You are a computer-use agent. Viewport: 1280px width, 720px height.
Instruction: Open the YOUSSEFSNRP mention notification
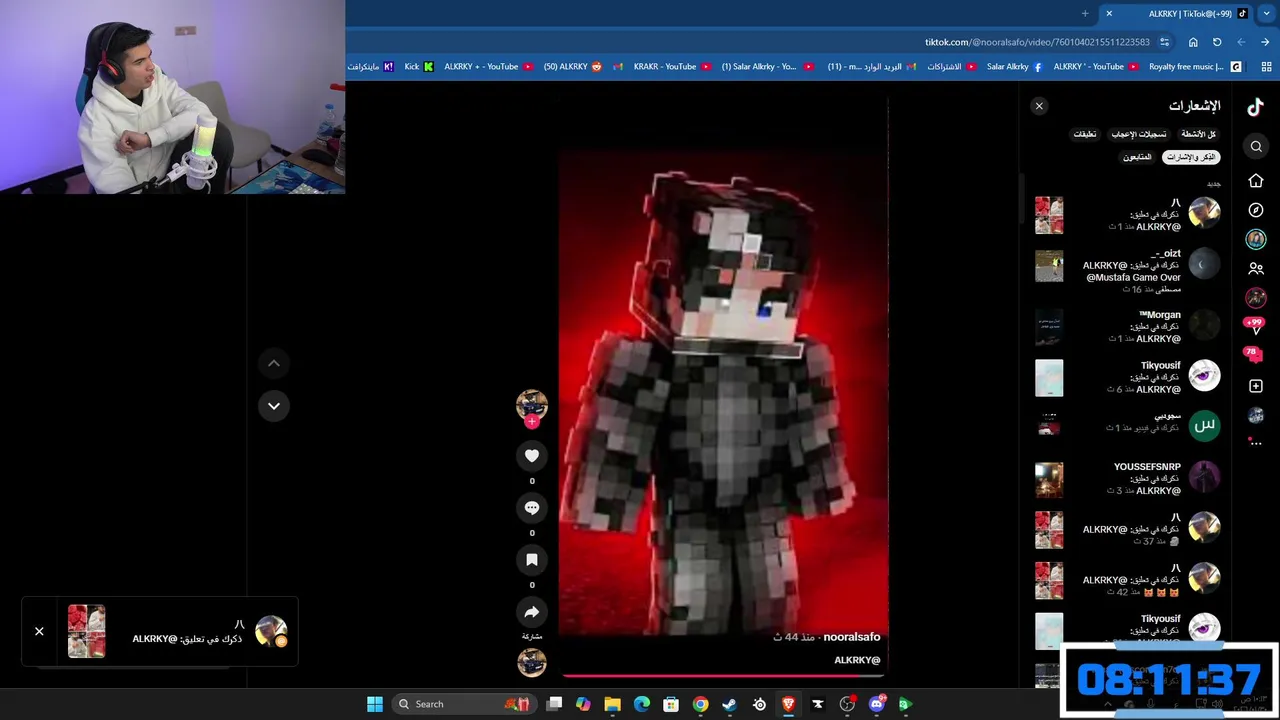(x=1127, y=479)
